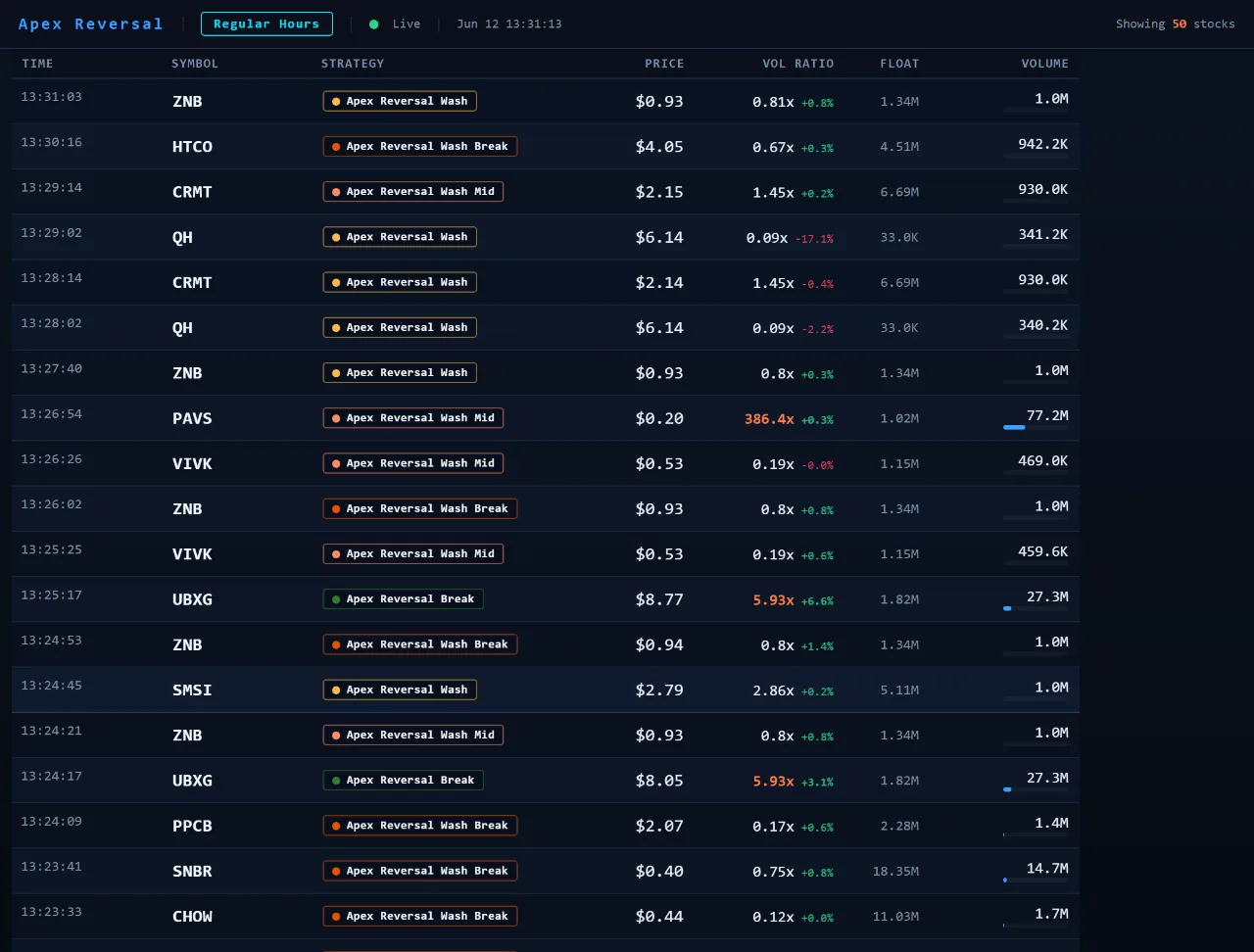Click the volume bar in UBXG 13:25:17 row

coord(1036,608)
